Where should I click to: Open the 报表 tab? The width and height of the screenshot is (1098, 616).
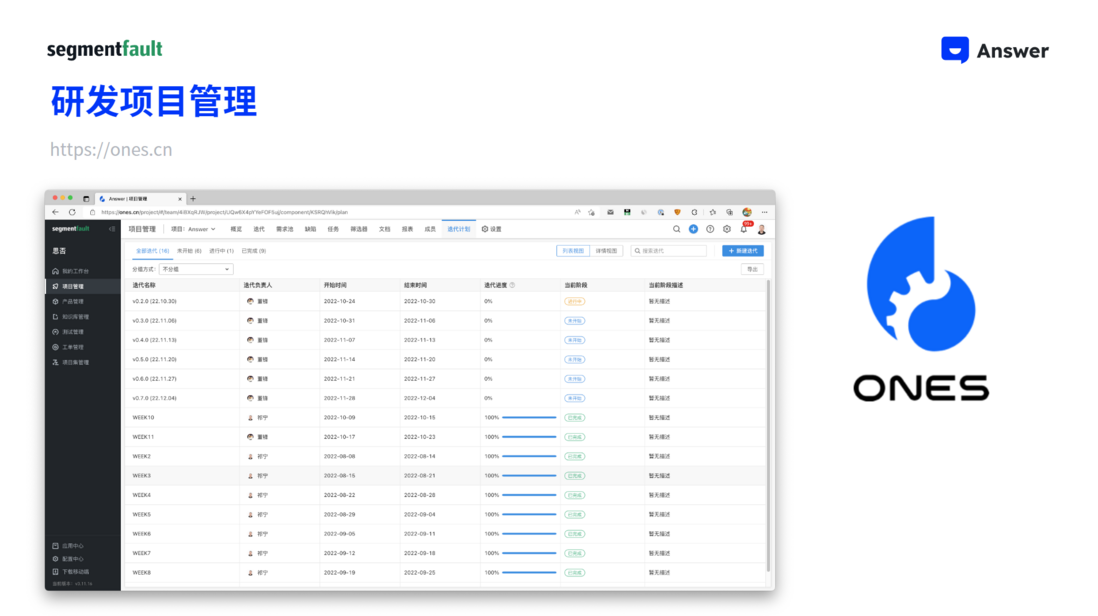pos(408,229)
